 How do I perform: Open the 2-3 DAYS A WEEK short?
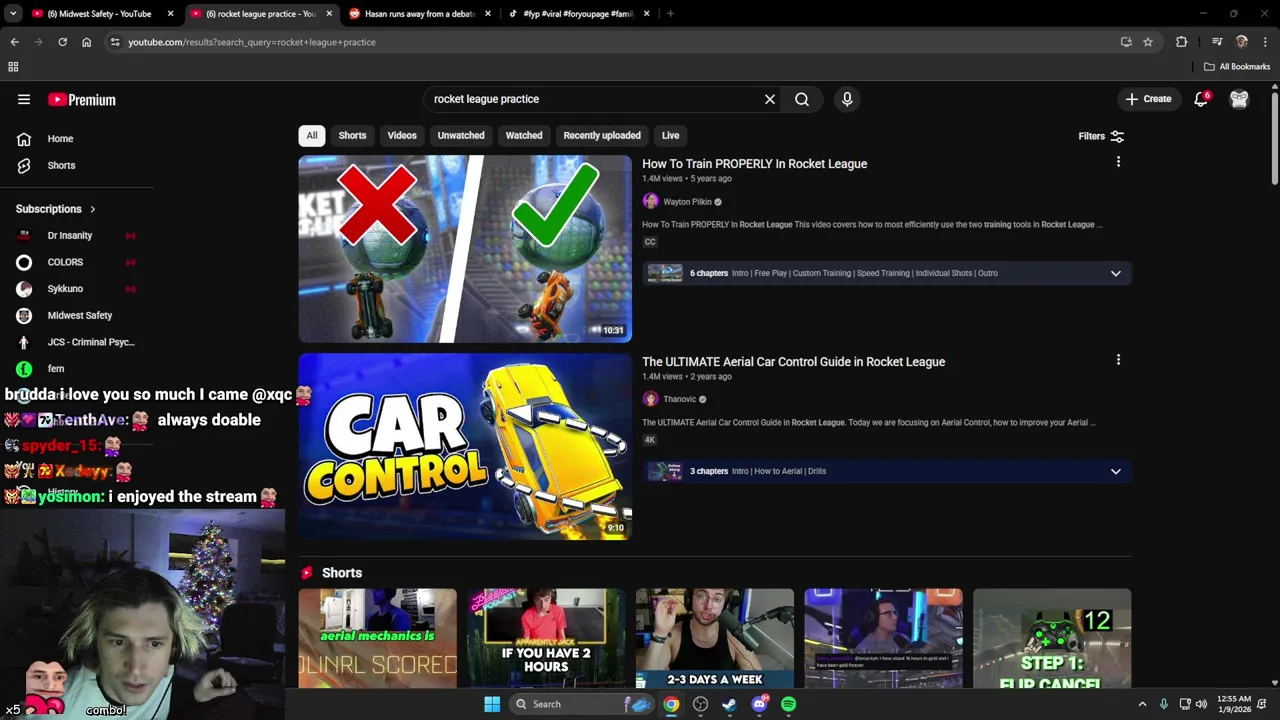(715, 639)
